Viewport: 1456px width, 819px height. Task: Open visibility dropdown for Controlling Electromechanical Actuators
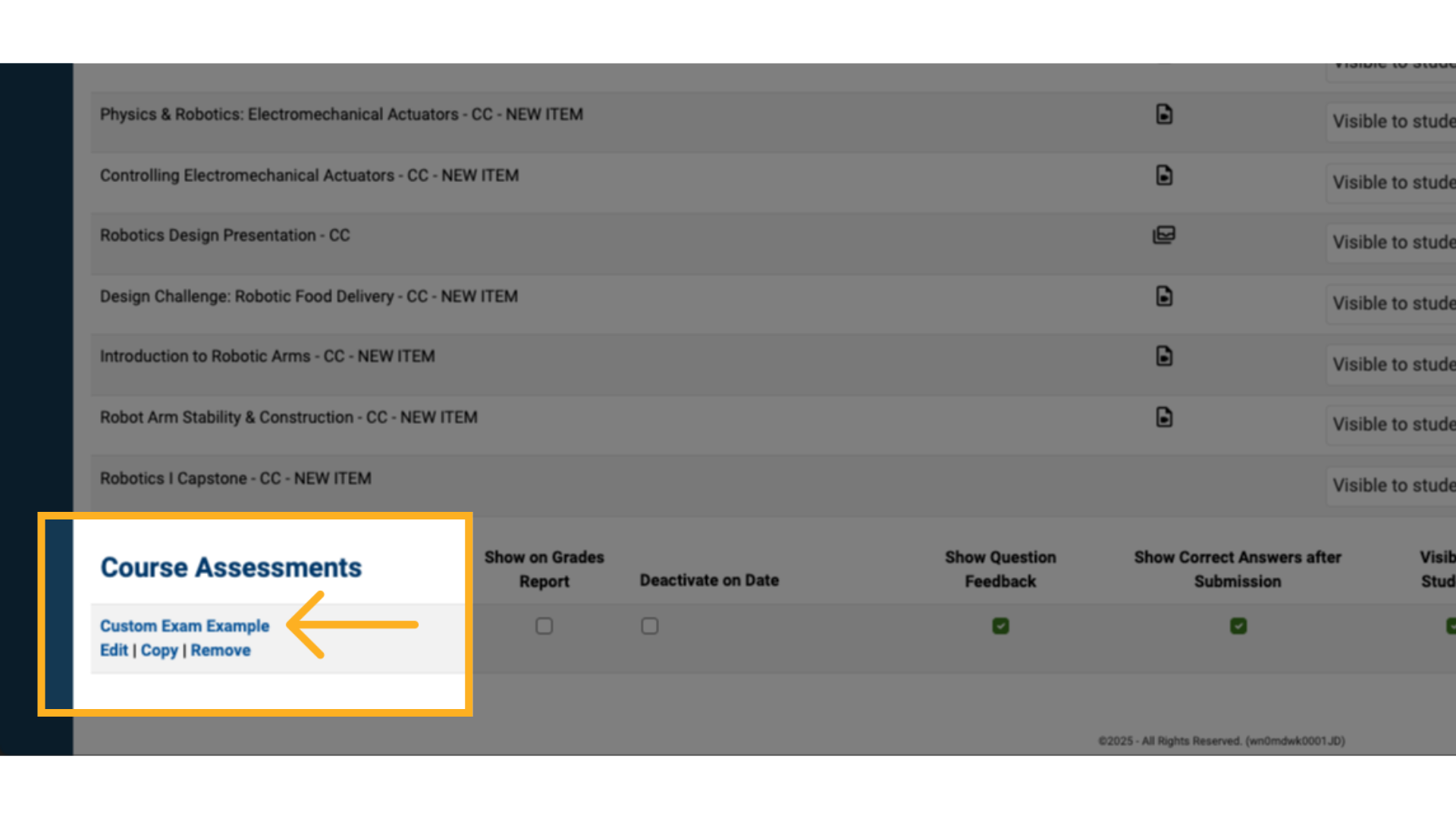tap(1391, 183)
